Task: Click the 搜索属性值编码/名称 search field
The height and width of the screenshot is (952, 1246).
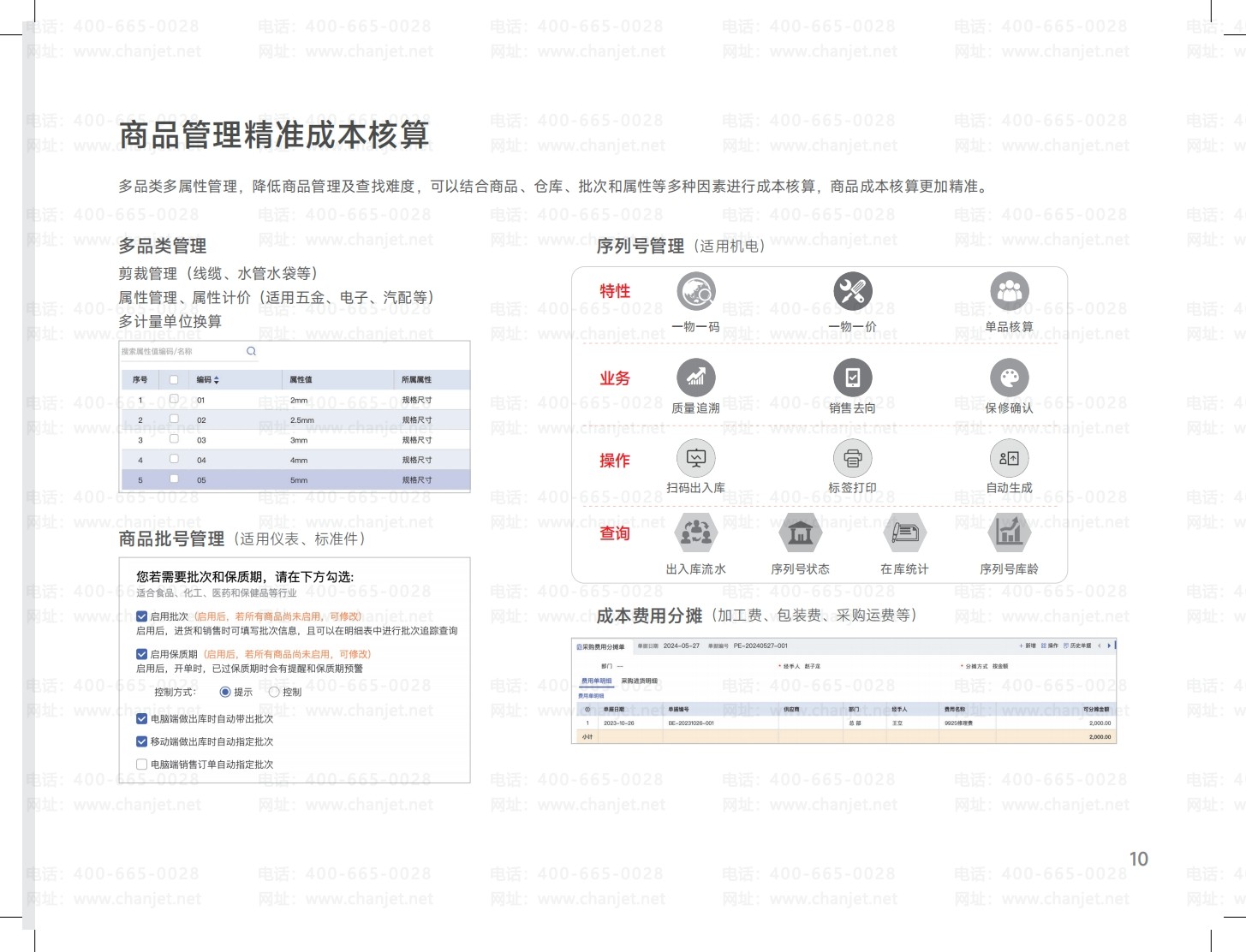Action: (188, 351)
